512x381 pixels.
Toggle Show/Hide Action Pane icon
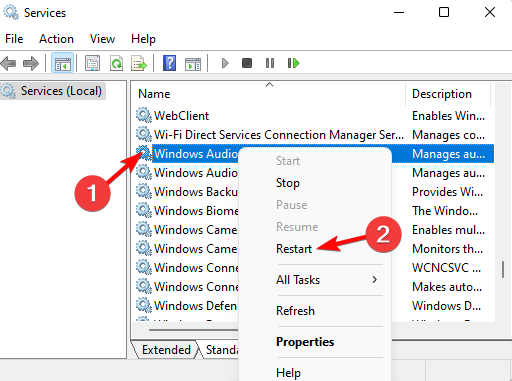click(193, 64)
